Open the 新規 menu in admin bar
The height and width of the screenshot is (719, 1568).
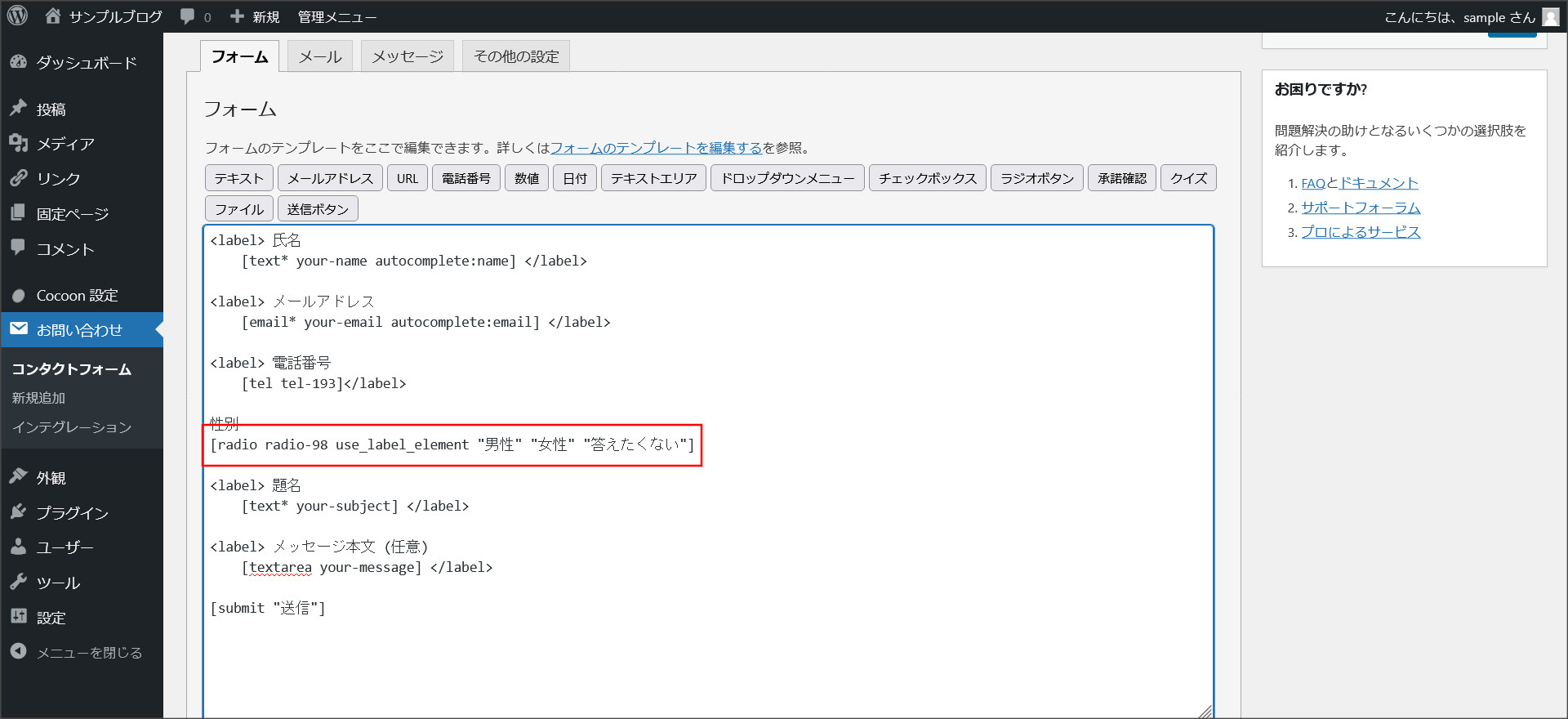click(256, 16)
